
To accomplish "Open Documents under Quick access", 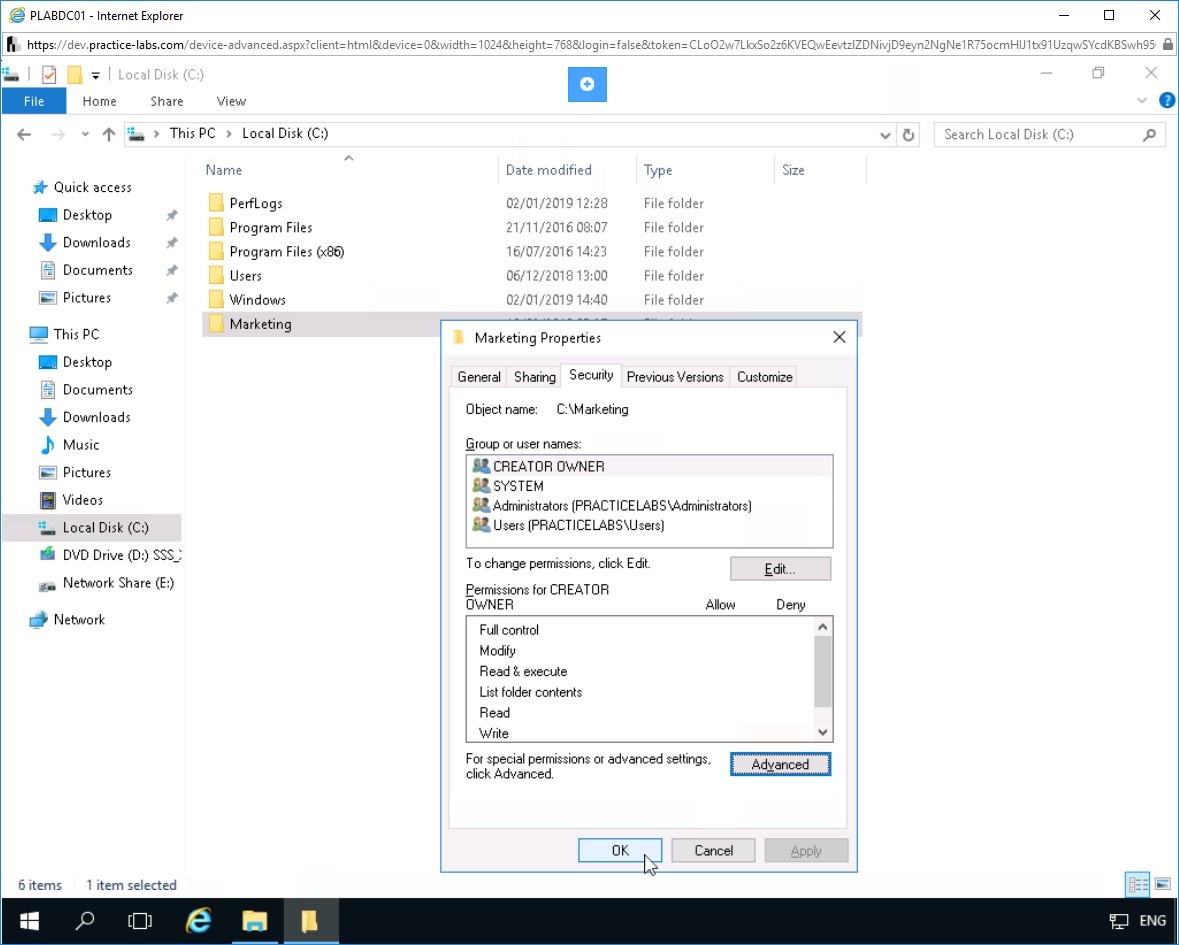I will 98,270.
